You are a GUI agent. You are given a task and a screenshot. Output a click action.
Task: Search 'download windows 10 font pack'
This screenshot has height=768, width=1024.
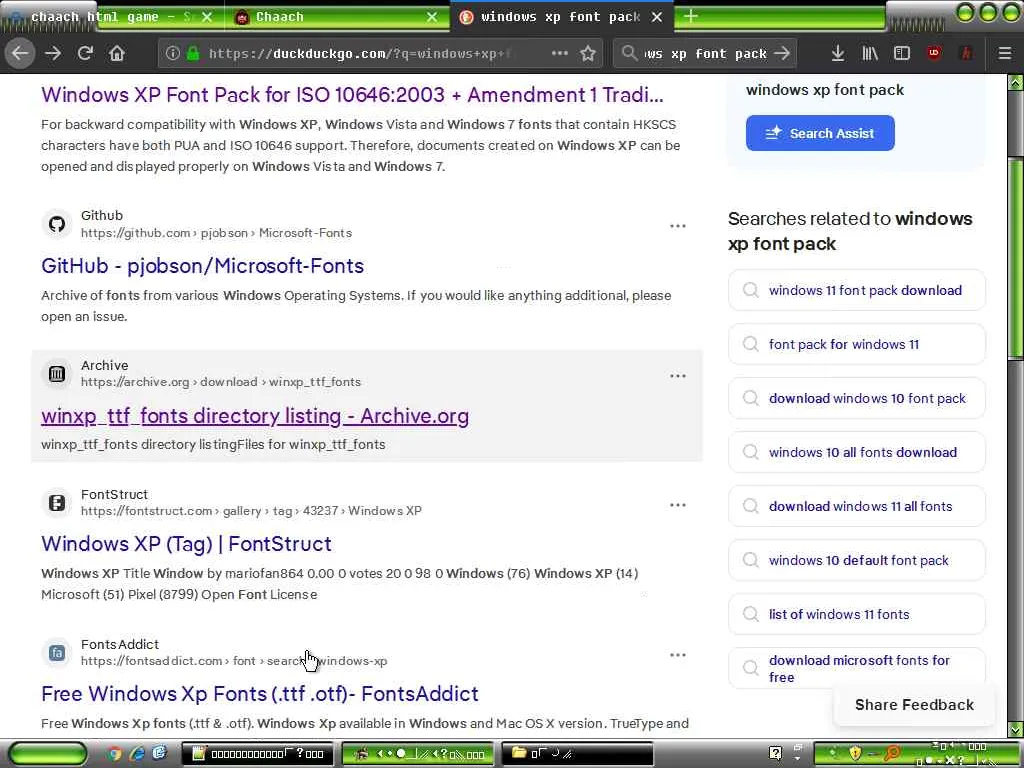pyautogui.click(x=856, y=398)
